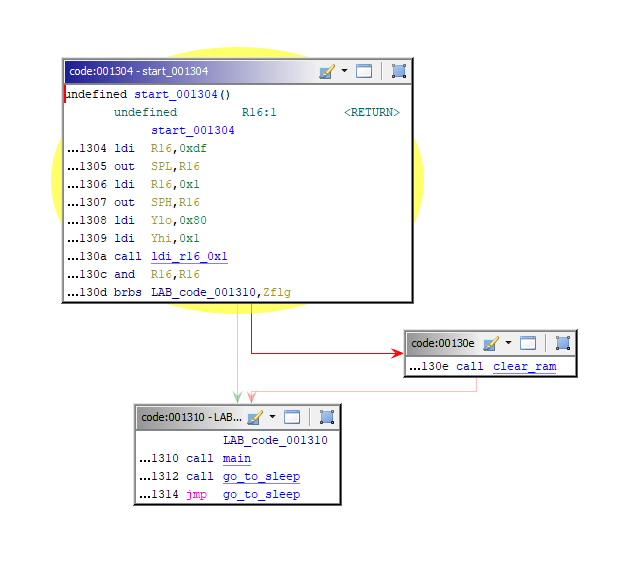Click the pink 'jmp' mnemonic at 1314
This screenshot has height=573, width=628.
coord(196,495)
